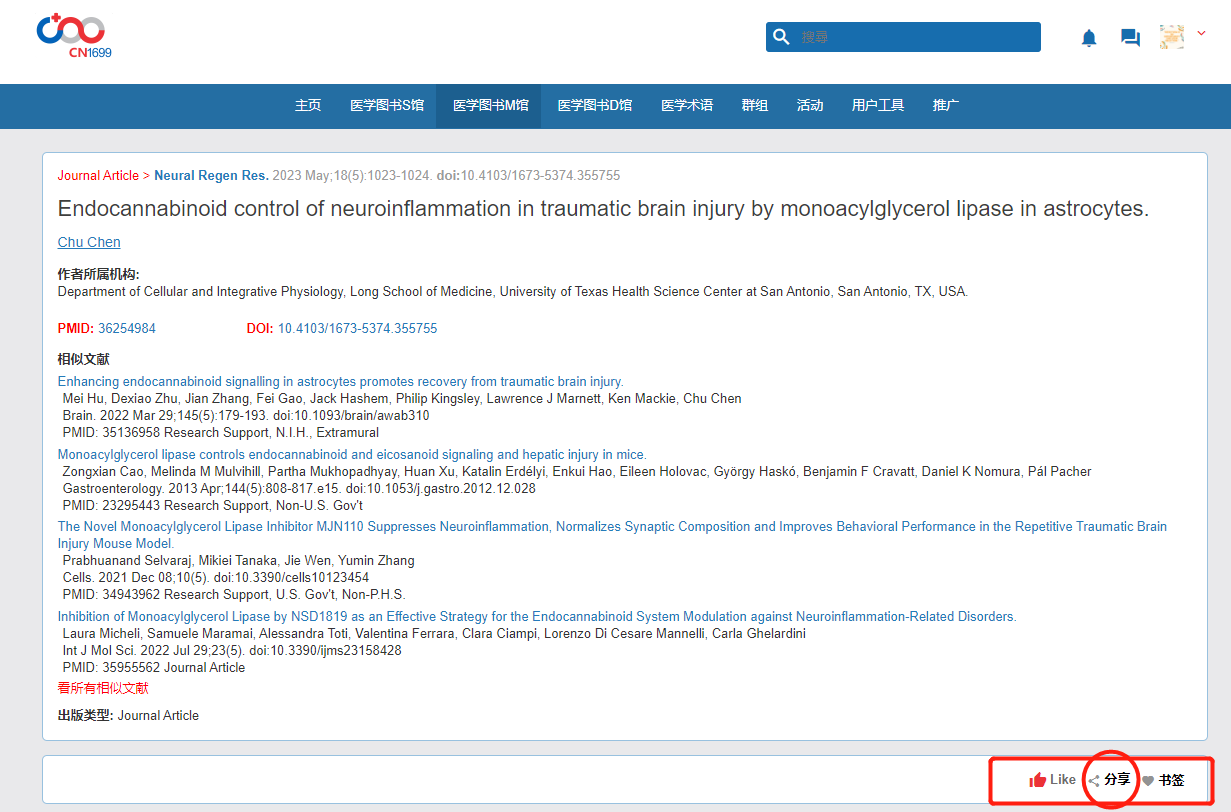Click the magnifier search icon
Image resolution: width=1231 pixels, height=812 pixels.
(781, 37)
